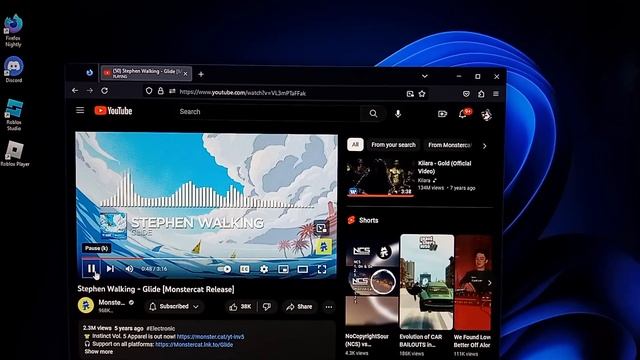Search with your voice microphone
Image resolution: width=640 pixels, height=360 pixels.
click(398, 114)
